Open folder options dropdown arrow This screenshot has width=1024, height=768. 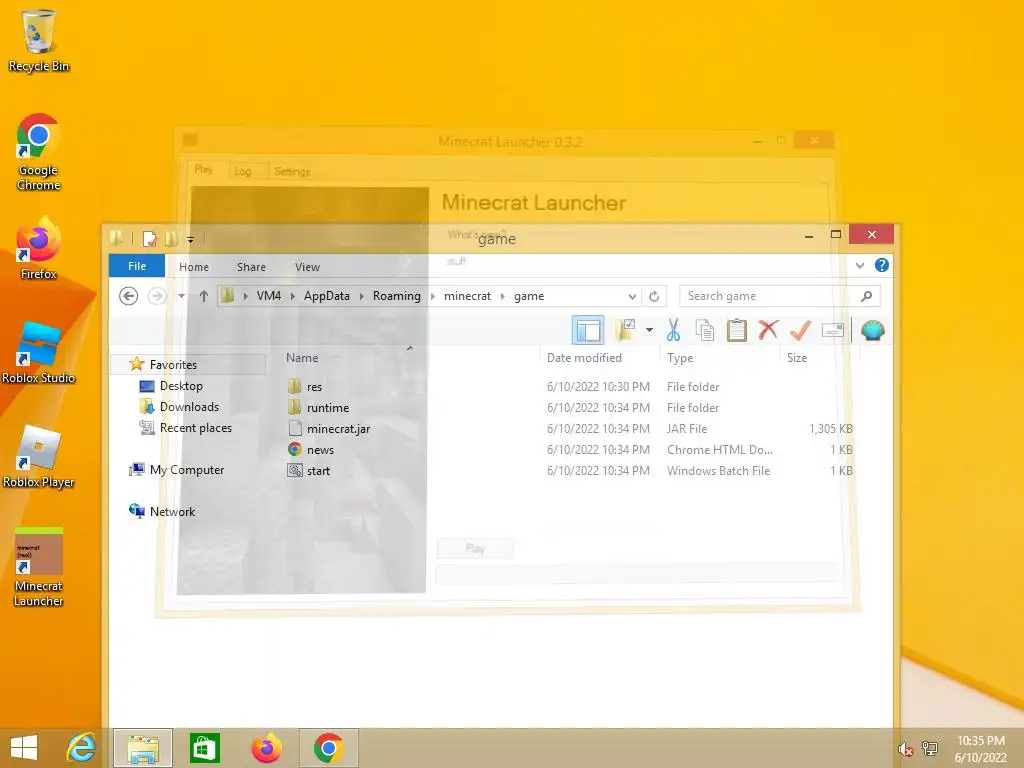coord(649,330)
